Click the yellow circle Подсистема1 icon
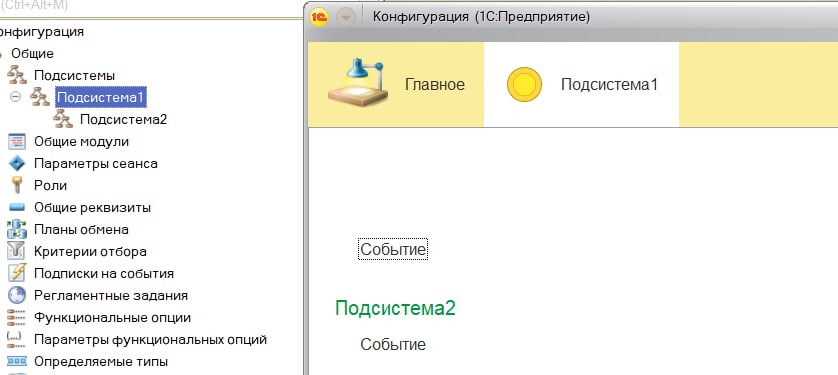Screen dimensions: 838x375 [x=524, y=84]
